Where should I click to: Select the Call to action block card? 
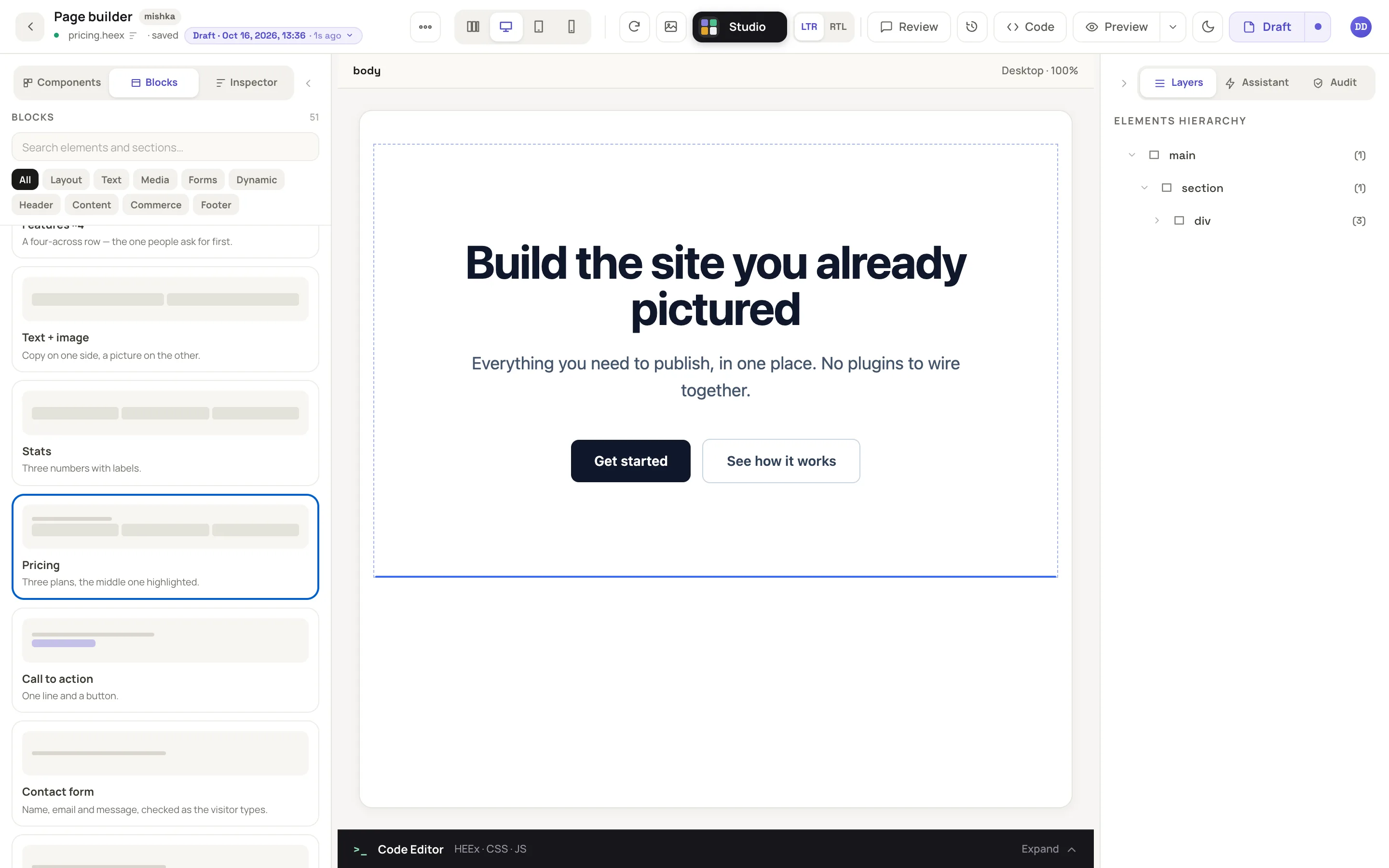pos(165,660)
